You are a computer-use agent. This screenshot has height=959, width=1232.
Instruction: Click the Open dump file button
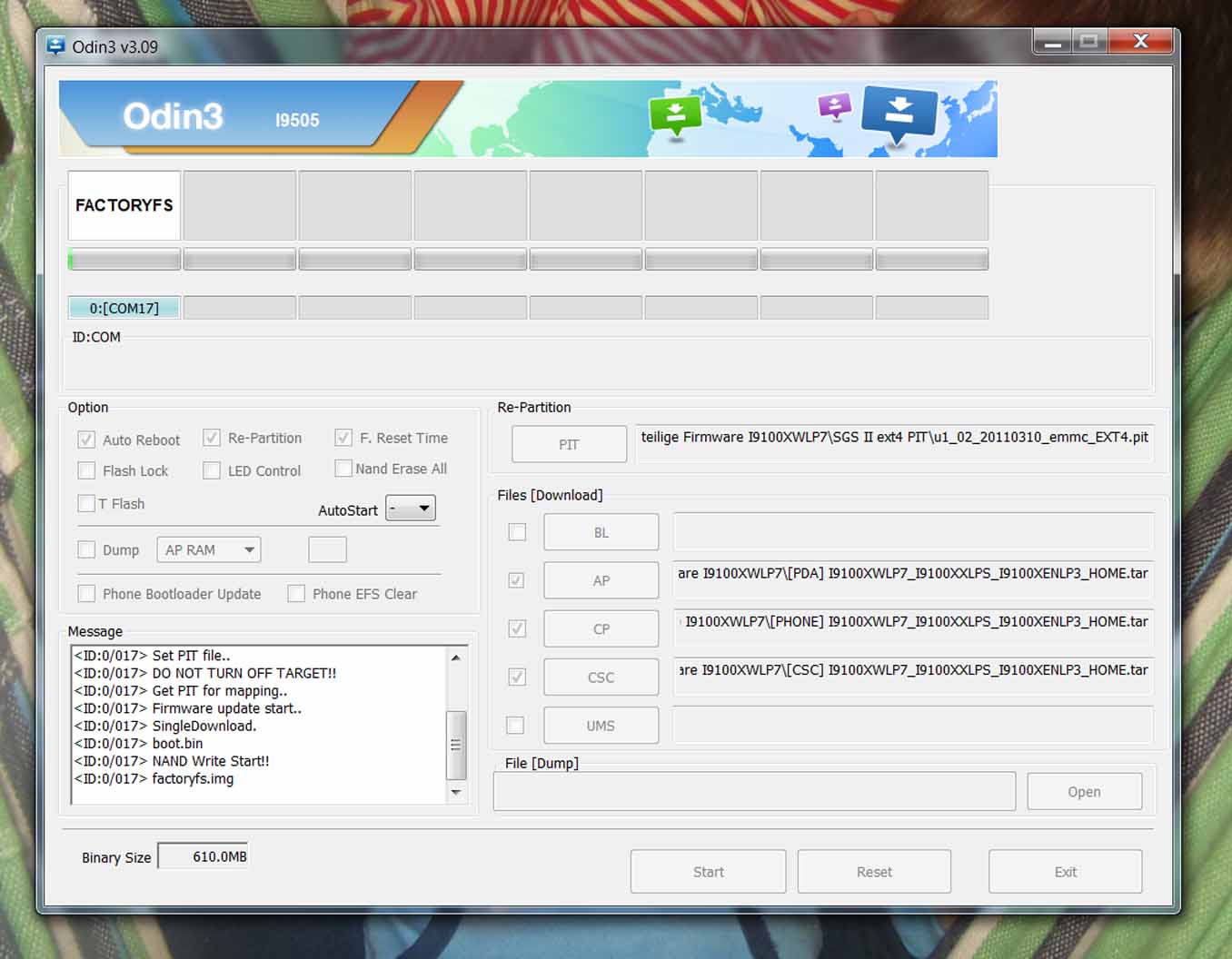1085,791
